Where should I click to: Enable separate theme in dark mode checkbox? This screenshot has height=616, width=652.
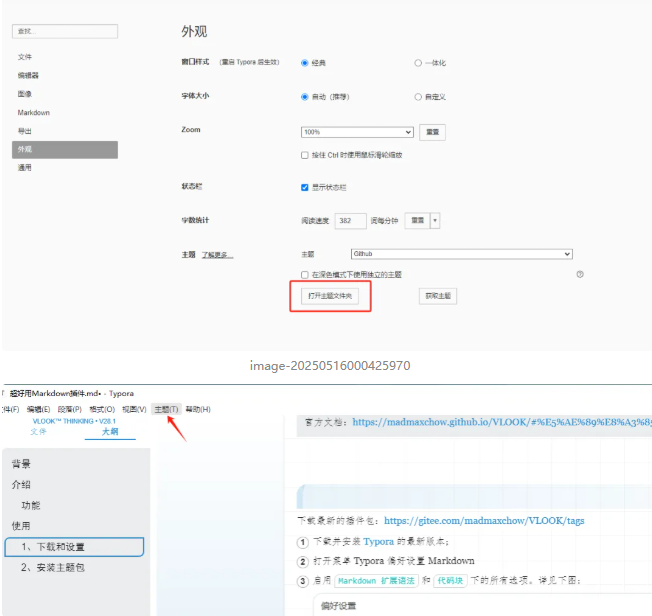pos(304,275)
